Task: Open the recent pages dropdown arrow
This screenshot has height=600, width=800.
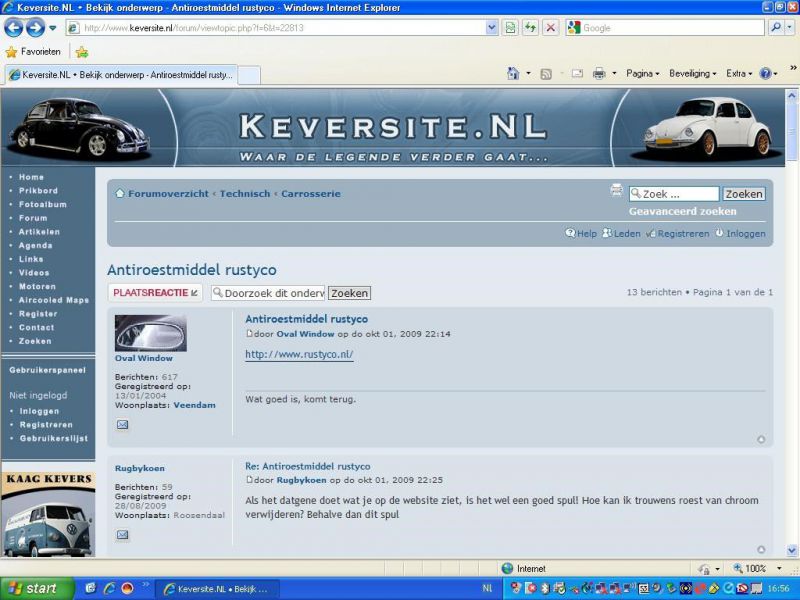Action: [53, 28]
